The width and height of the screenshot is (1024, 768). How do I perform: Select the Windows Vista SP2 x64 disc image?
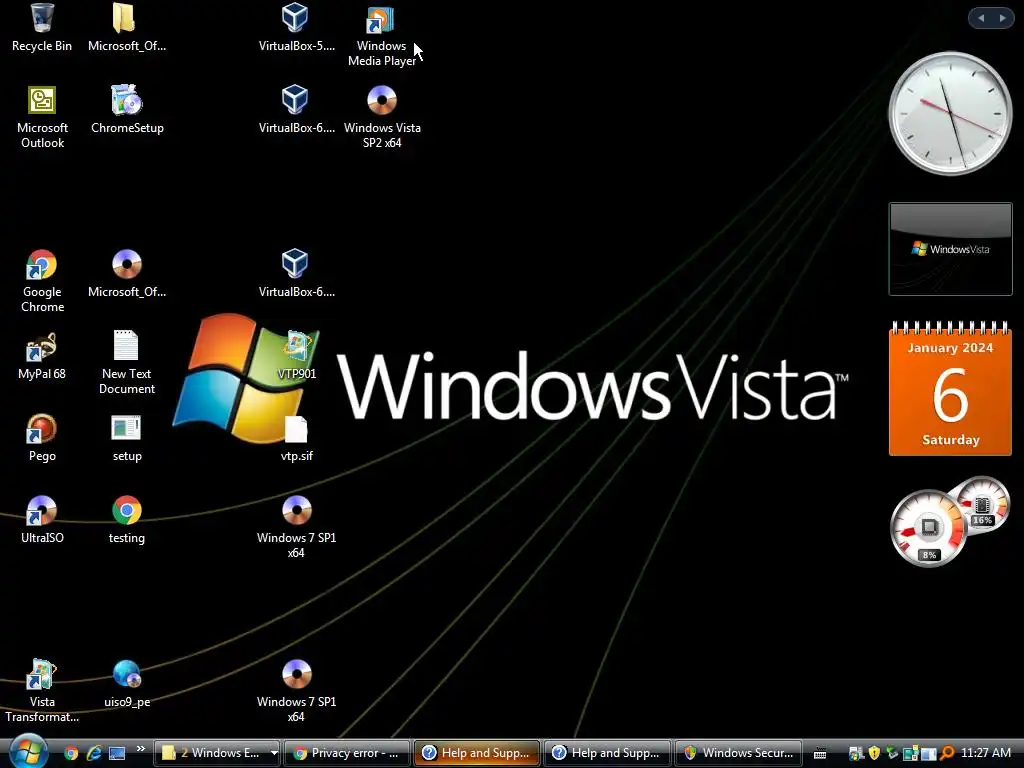click(382, 118)
